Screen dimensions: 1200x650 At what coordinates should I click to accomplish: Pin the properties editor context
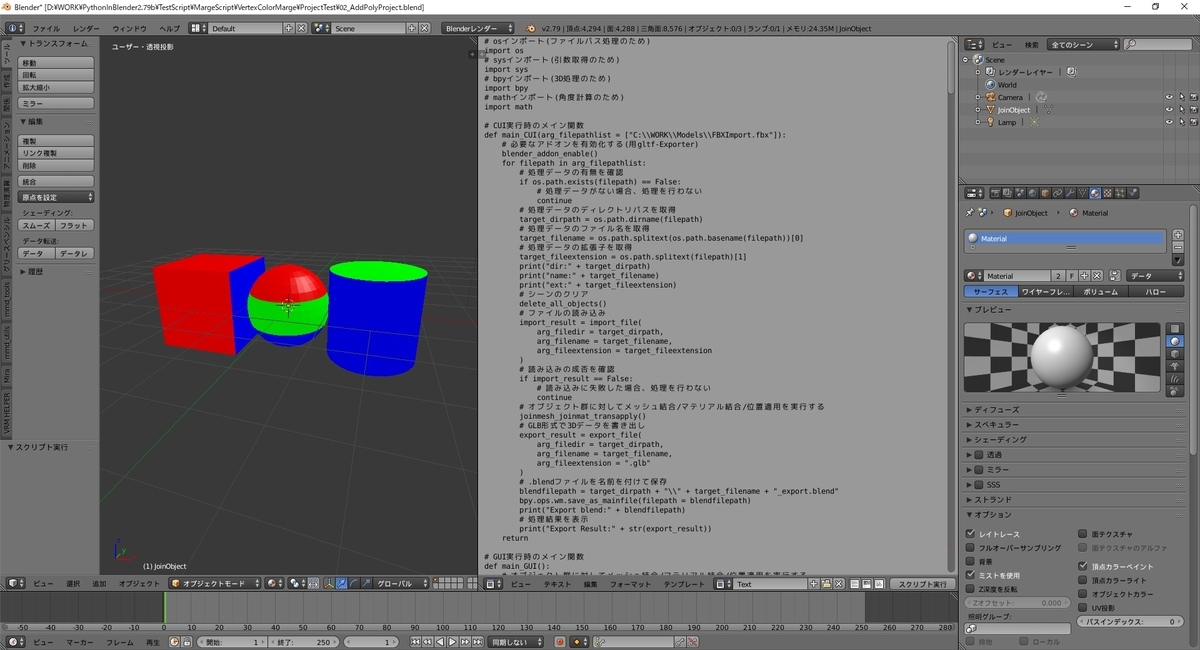click(970, 213)
